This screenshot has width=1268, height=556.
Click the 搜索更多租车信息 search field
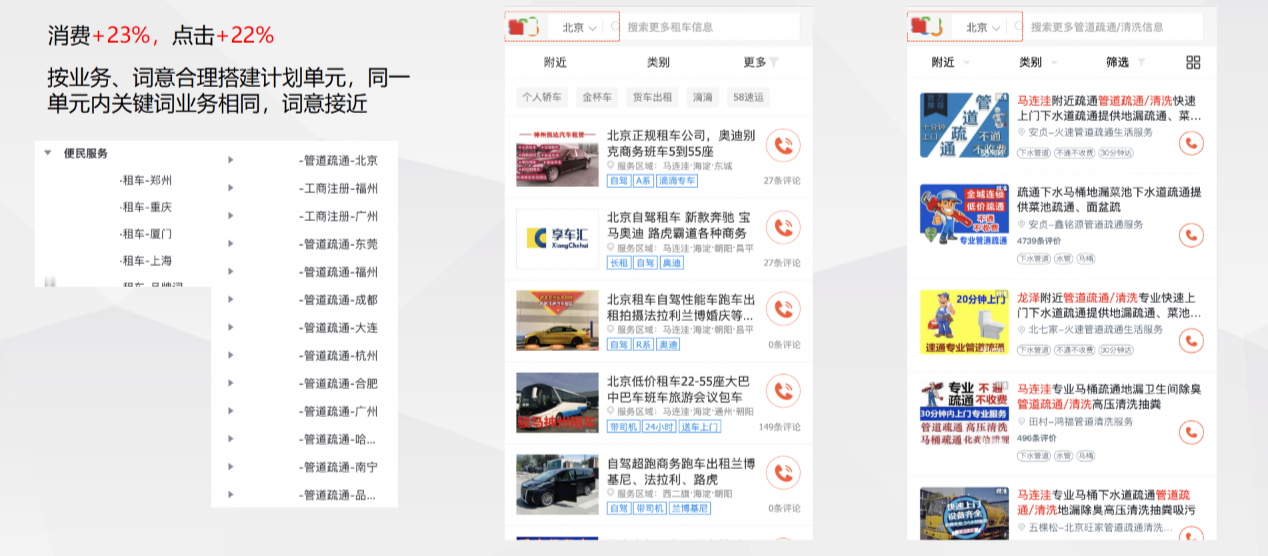point(710,27)
